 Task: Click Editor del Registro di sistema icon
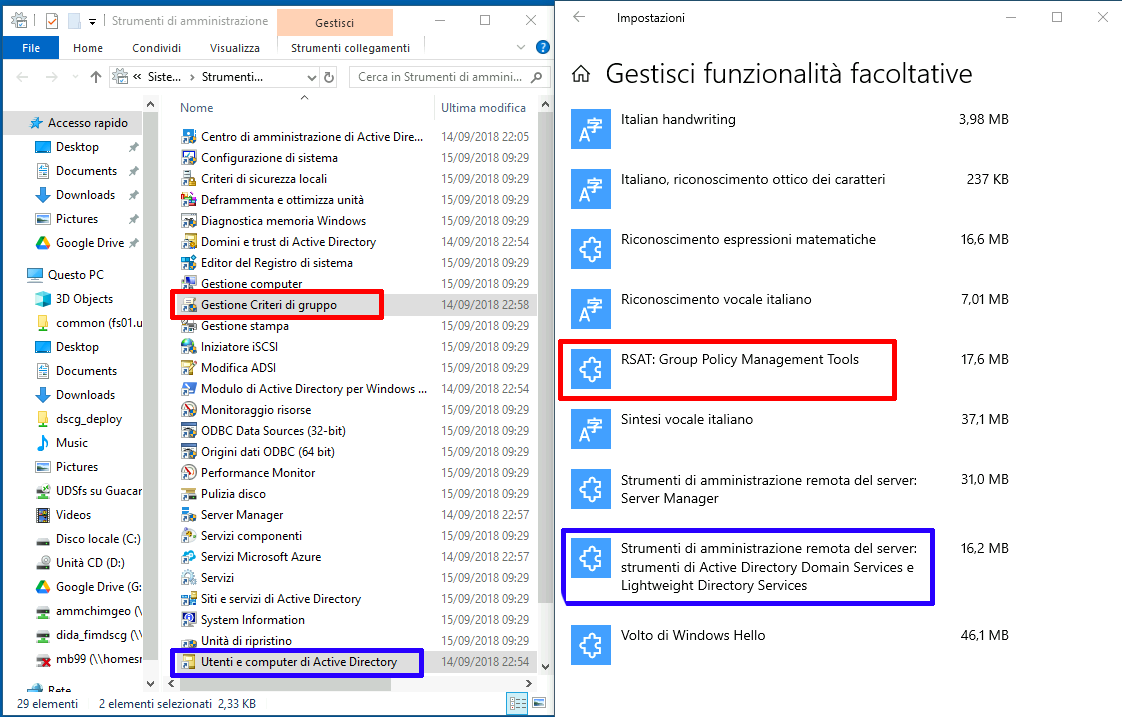pyautogui.click(x=189, y=263)
